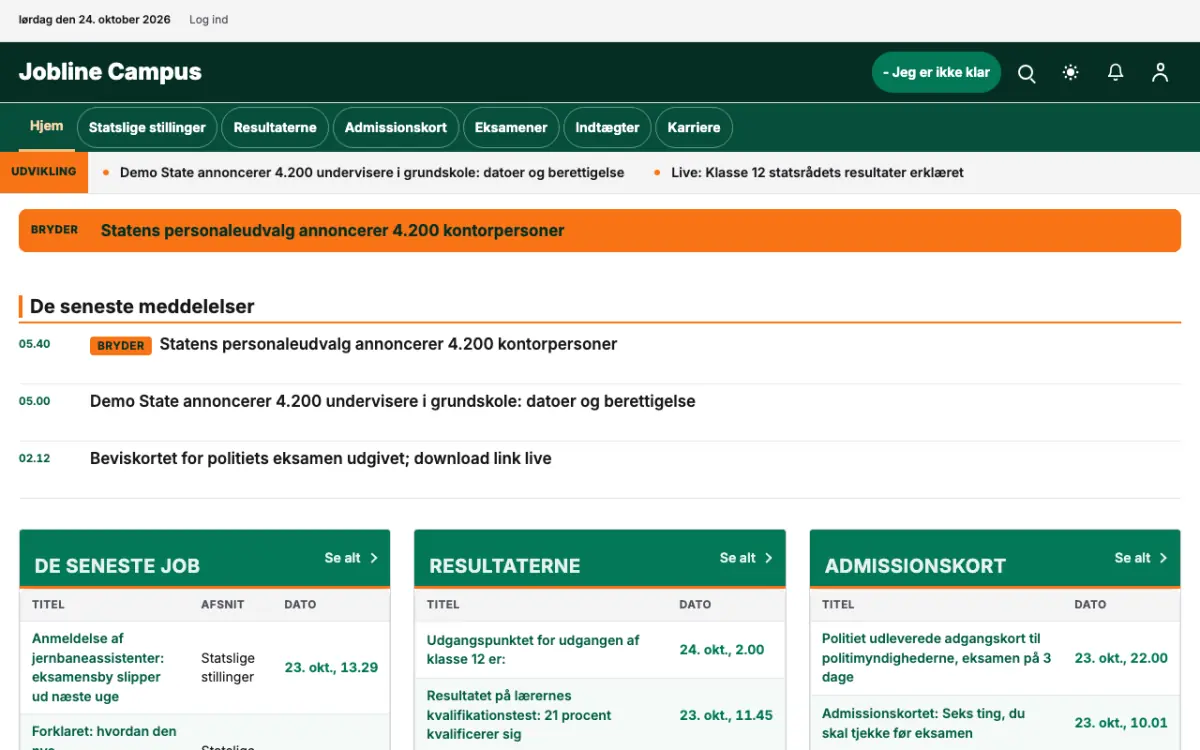
Task: Open 05.00 announcement about grundskole undervisere
Action: tap(392, 401)
